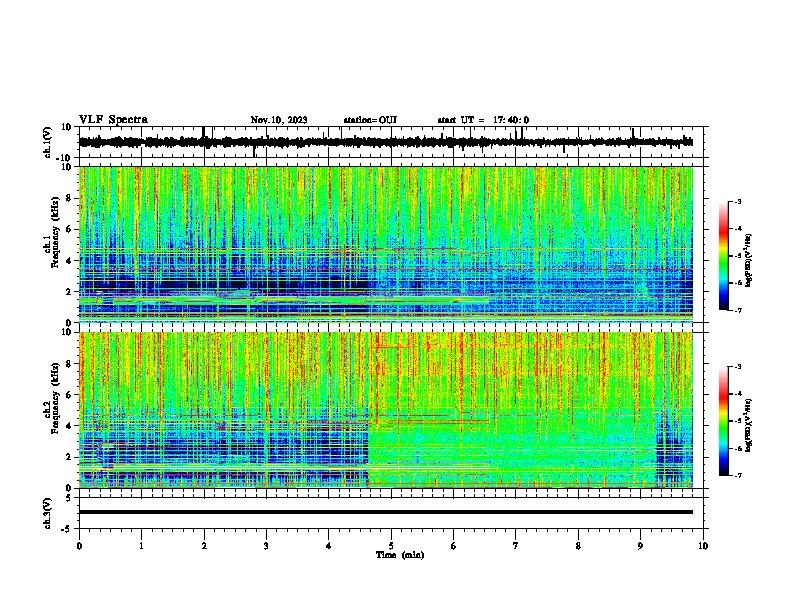792x612 pixels.
Task: Click the 8 kHz tick on ch.1 frequency axis
Action: click(x=69, y=198)
